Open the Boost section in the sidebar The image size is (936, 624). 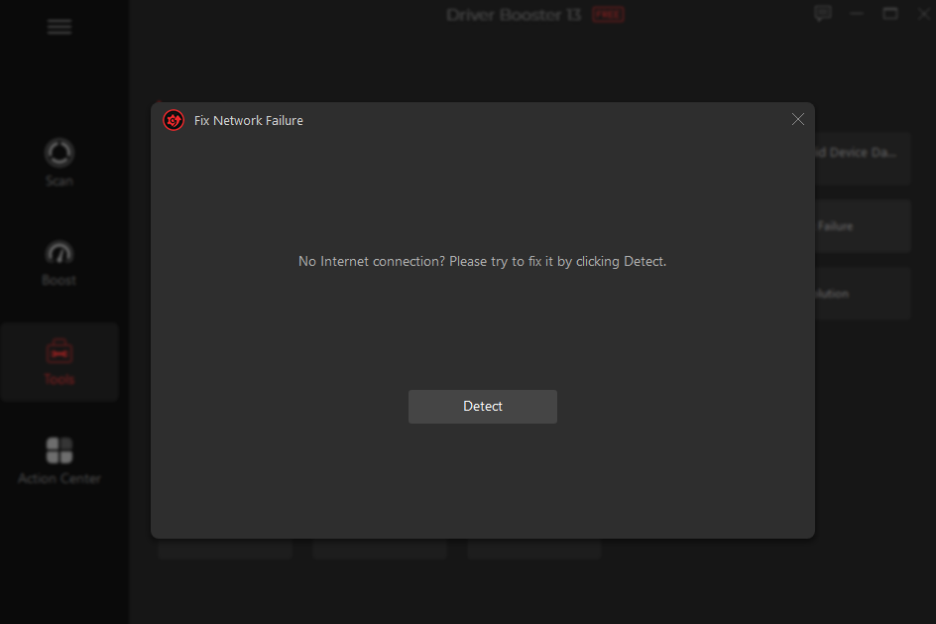click(x=59, y=263)
